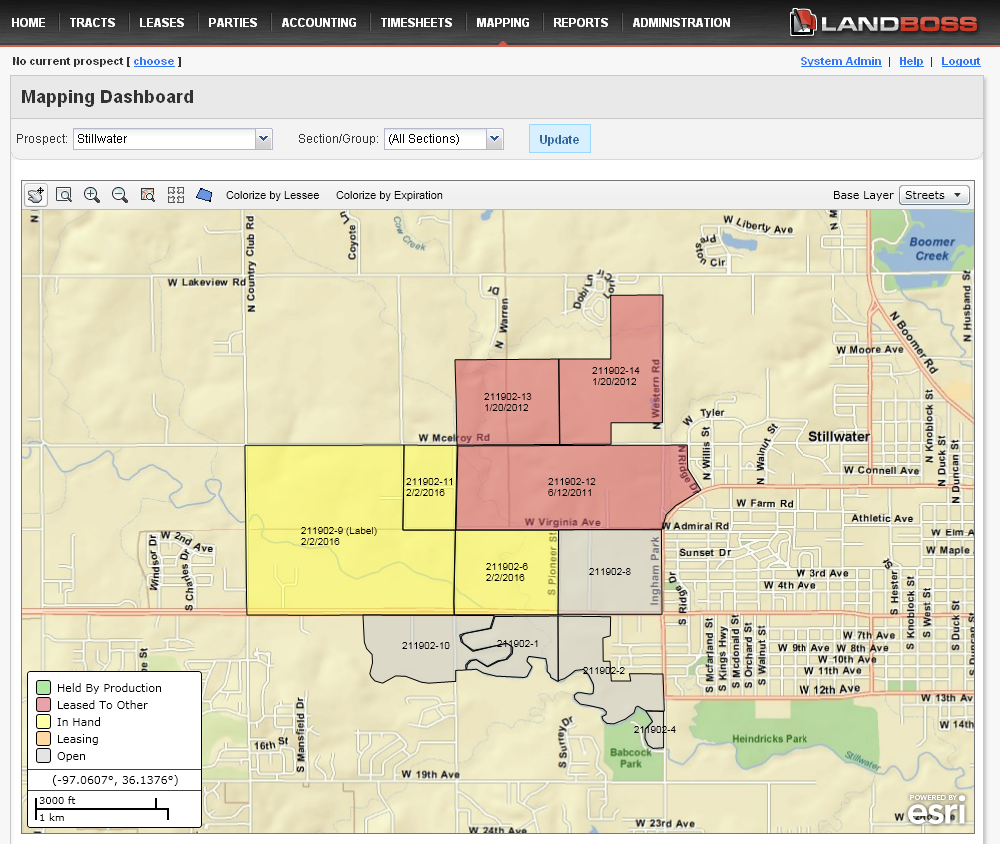
Task: Open the Administration menu
Action: [x=681, y=23]
